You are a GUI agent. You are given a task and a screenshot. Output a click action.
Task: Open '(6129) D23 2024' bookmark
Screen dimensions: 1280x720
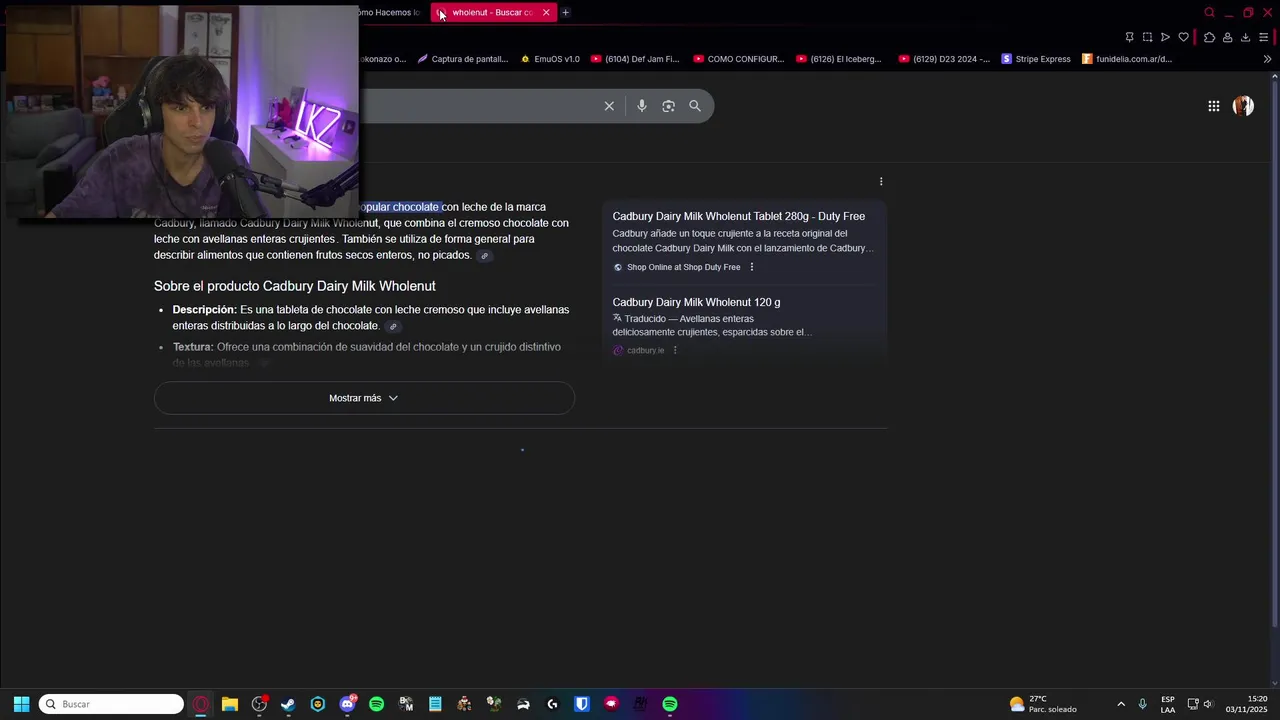(944, 59)
